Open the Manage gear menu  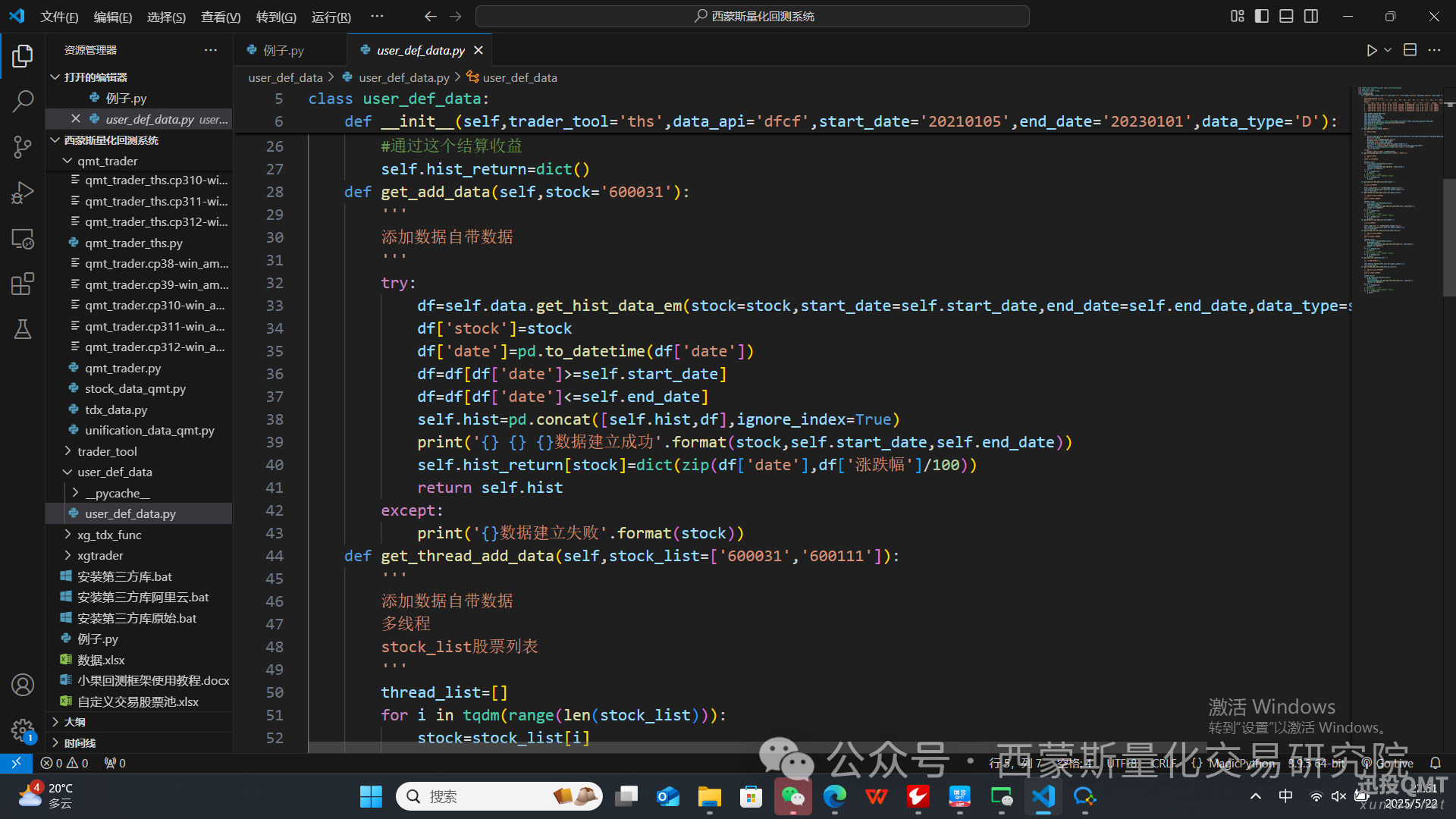[x=23, y=730]
